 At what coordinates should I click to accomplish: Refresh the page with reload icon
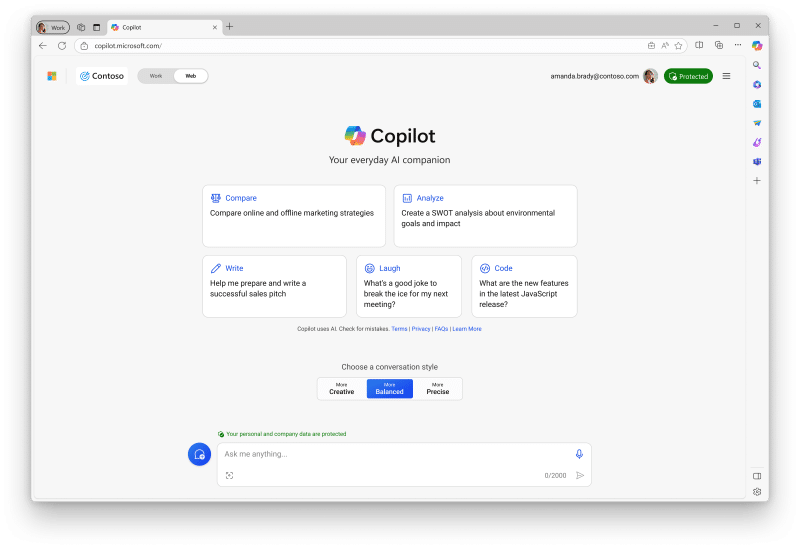[62, 46]
